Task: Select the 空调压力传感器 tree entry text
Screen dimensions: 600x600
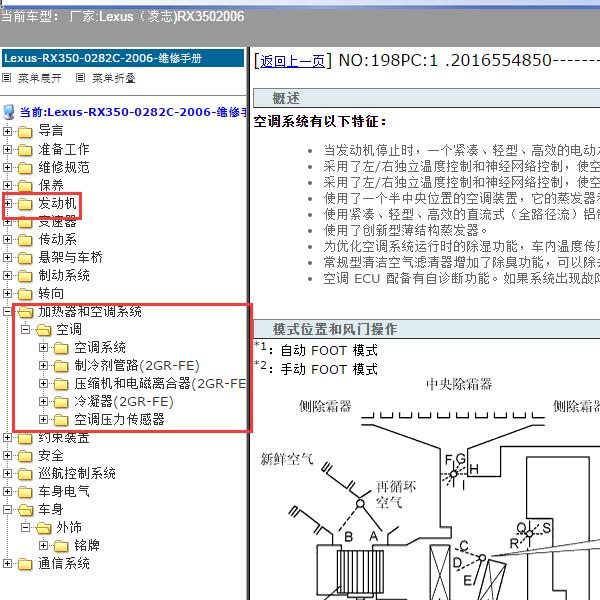Action: 119,419
